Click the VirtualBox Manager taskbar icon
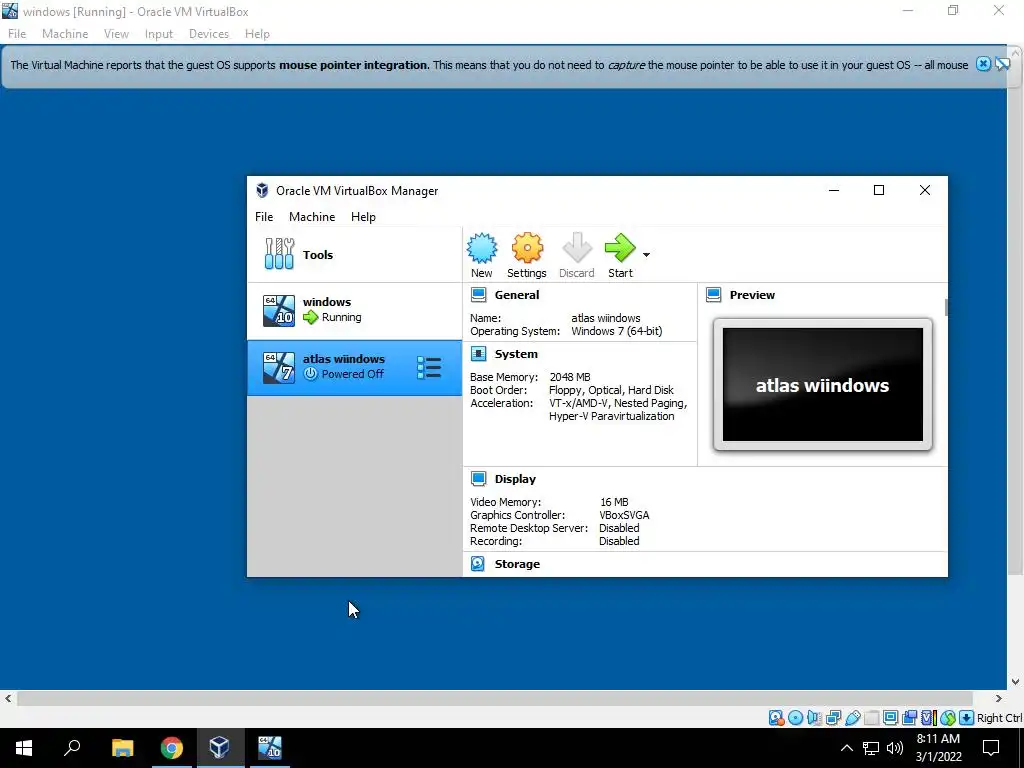 pos(219,748)
